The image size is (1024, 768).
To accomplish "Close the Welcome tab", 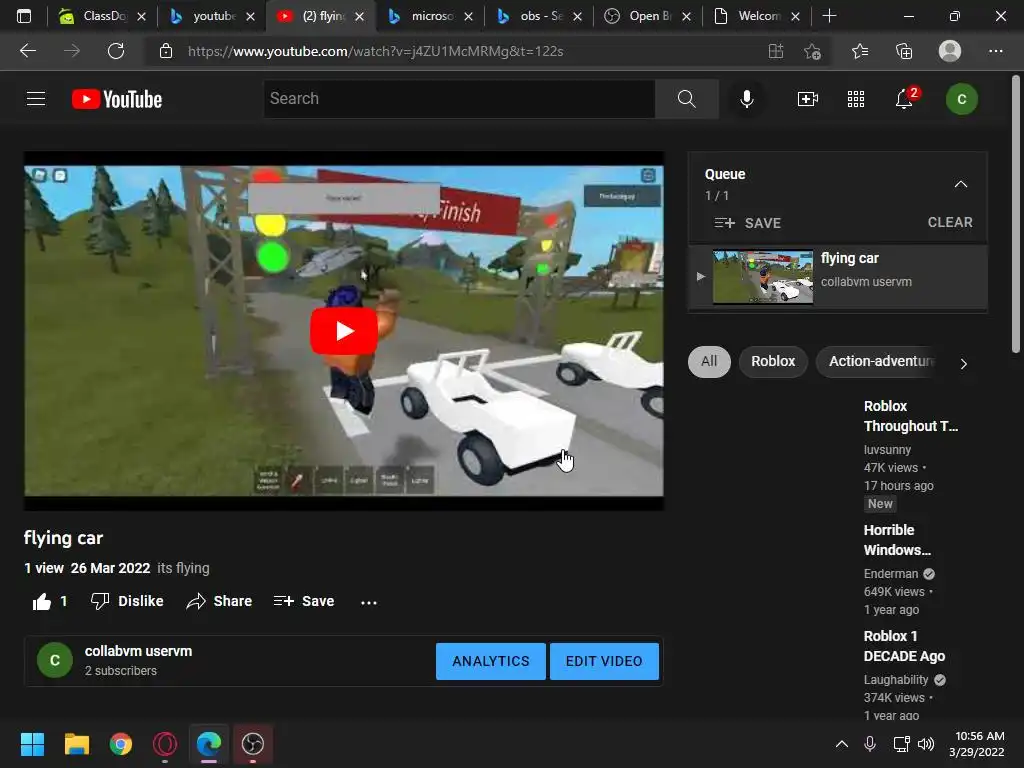I will [795, 16].
